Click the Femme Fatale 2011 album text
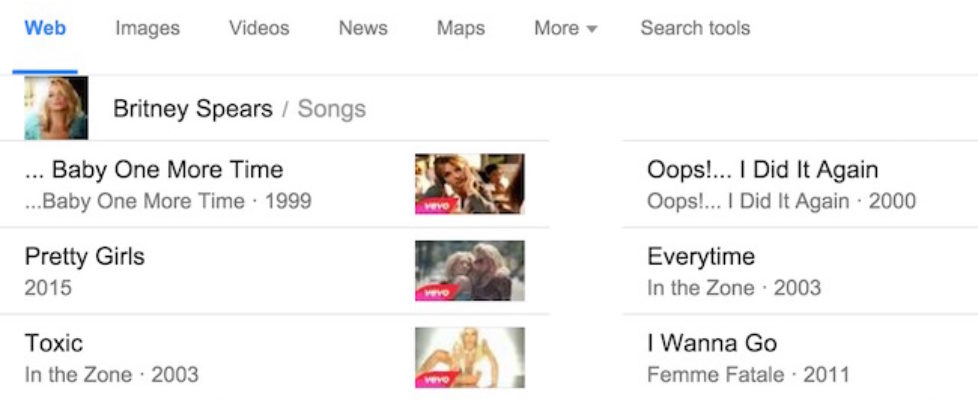This screenshot has width=978, height=400. pos(748,376)
